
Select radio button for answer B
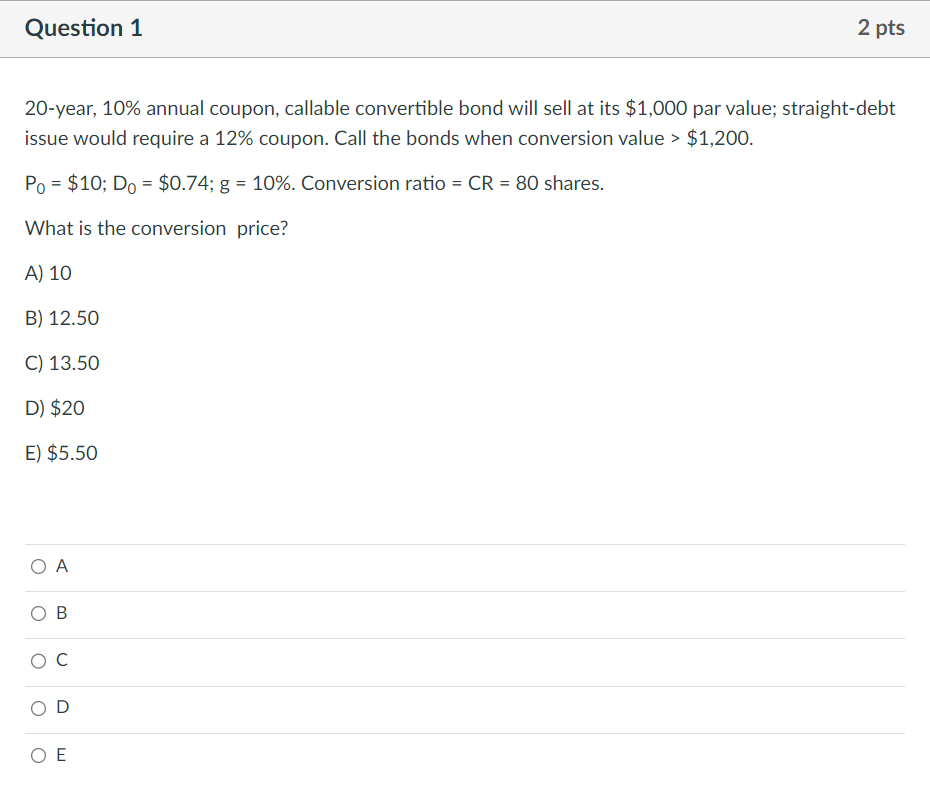[37, 613]
